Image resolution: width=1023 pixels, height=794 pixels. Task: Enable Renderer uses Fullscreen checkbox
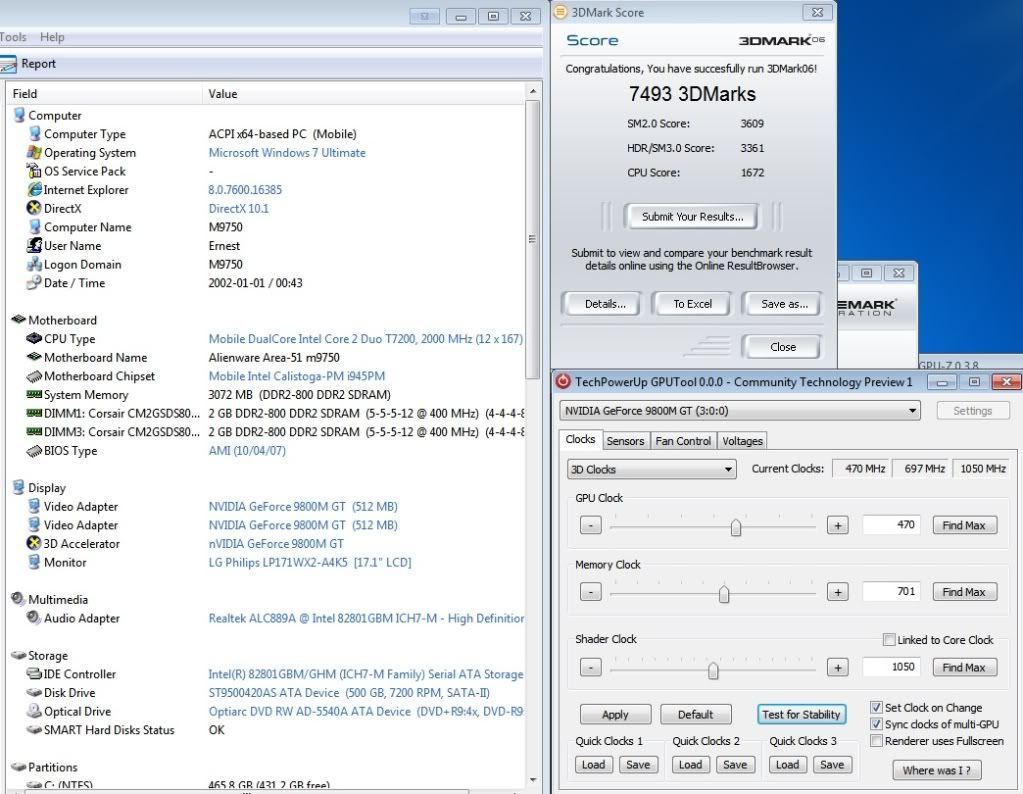876,741
